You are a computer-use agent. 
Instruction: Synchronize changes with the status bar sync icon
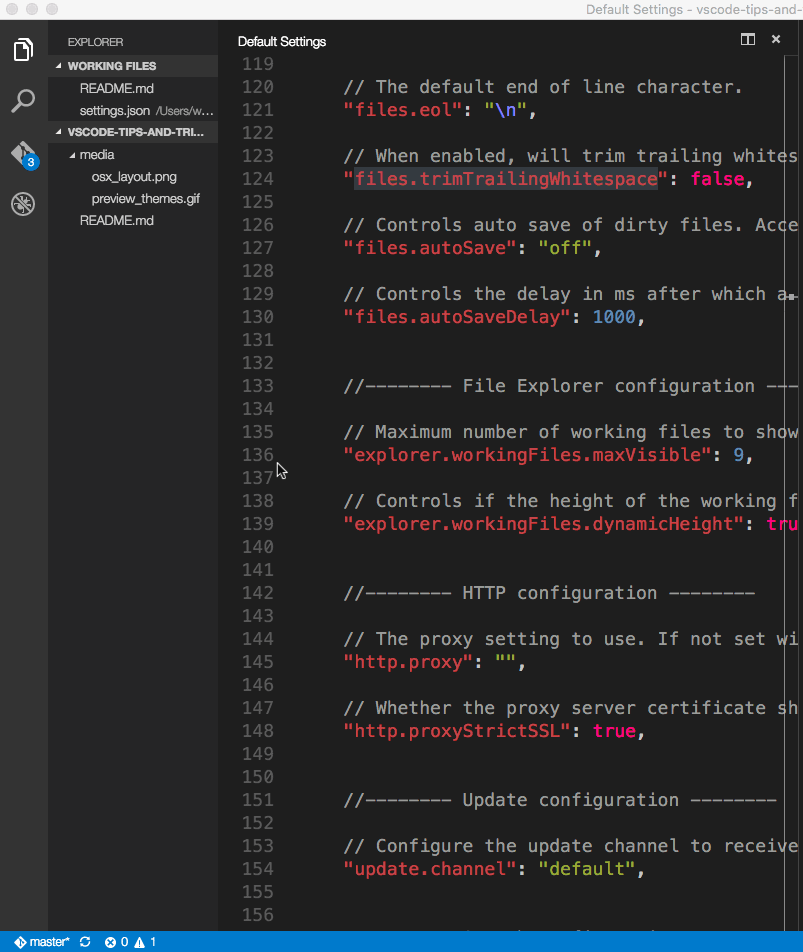(x=85, y=941)
